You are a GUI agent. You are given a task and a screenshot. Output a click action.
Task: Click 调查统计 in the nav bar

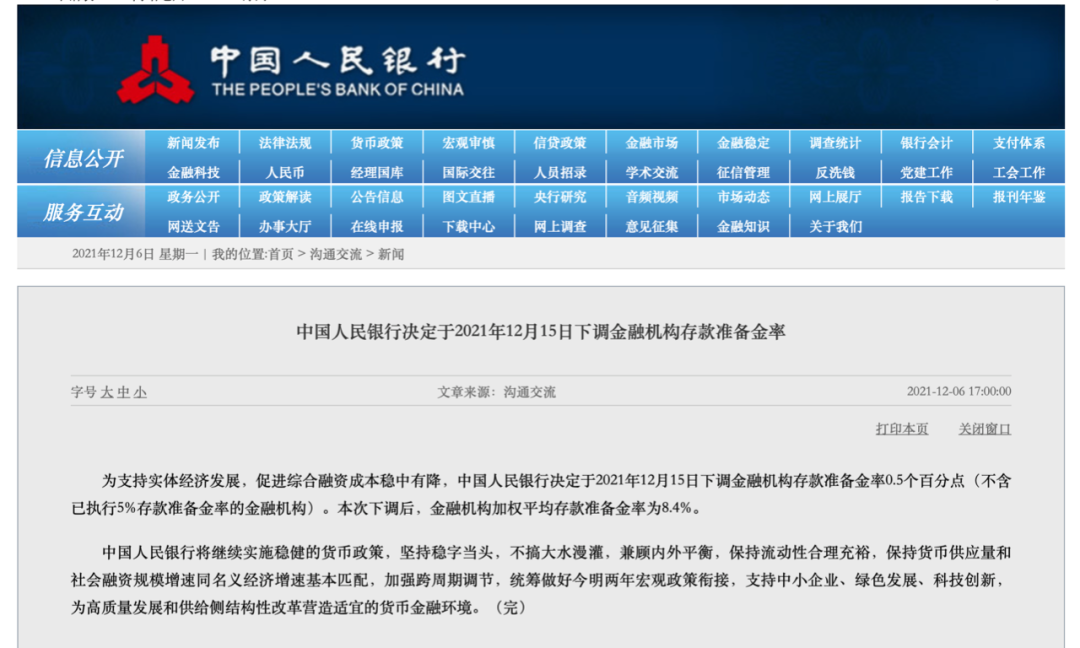(x=835, y=143)
